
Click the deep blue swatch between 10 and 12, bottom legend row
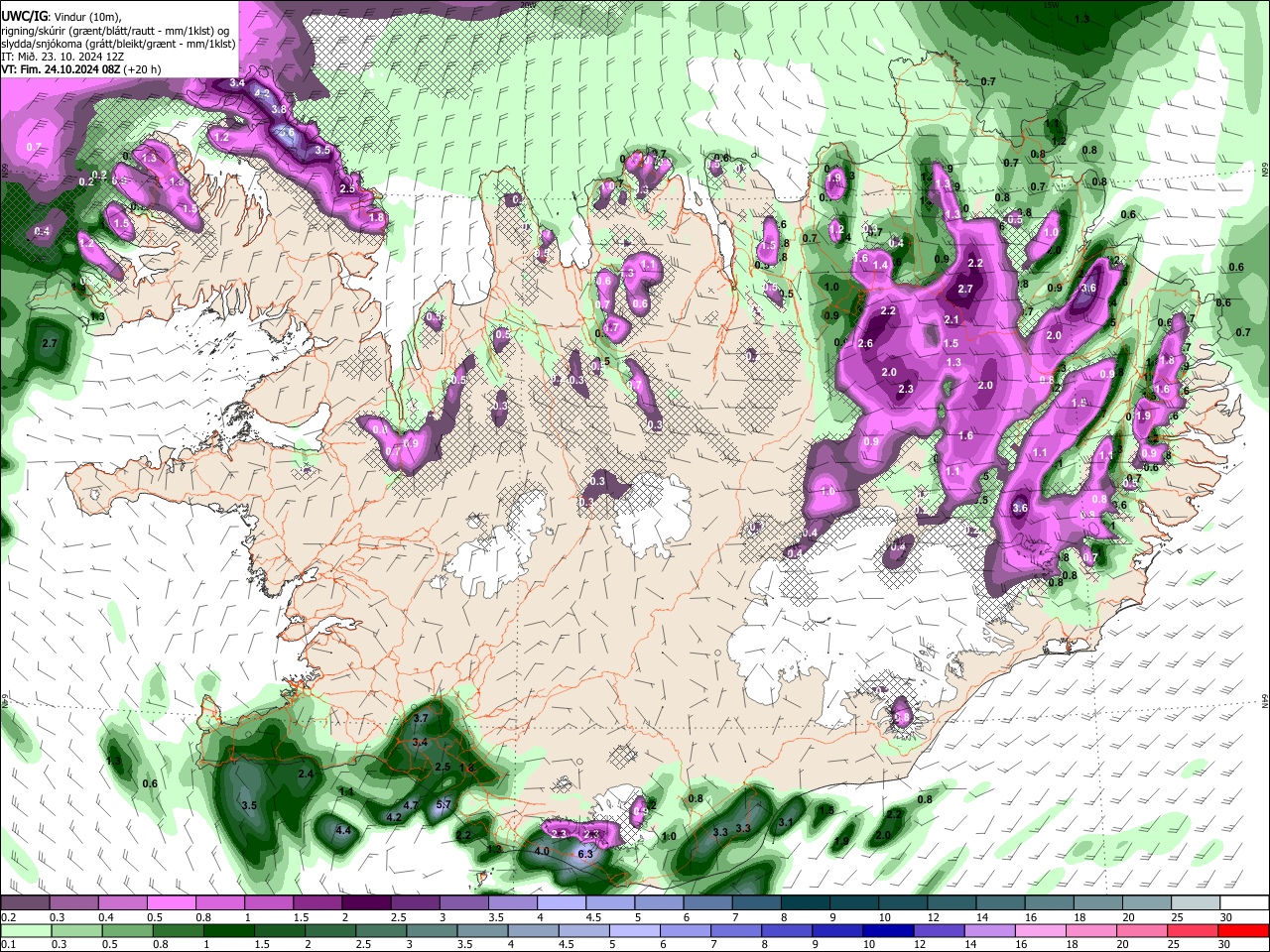coord(887,930)
